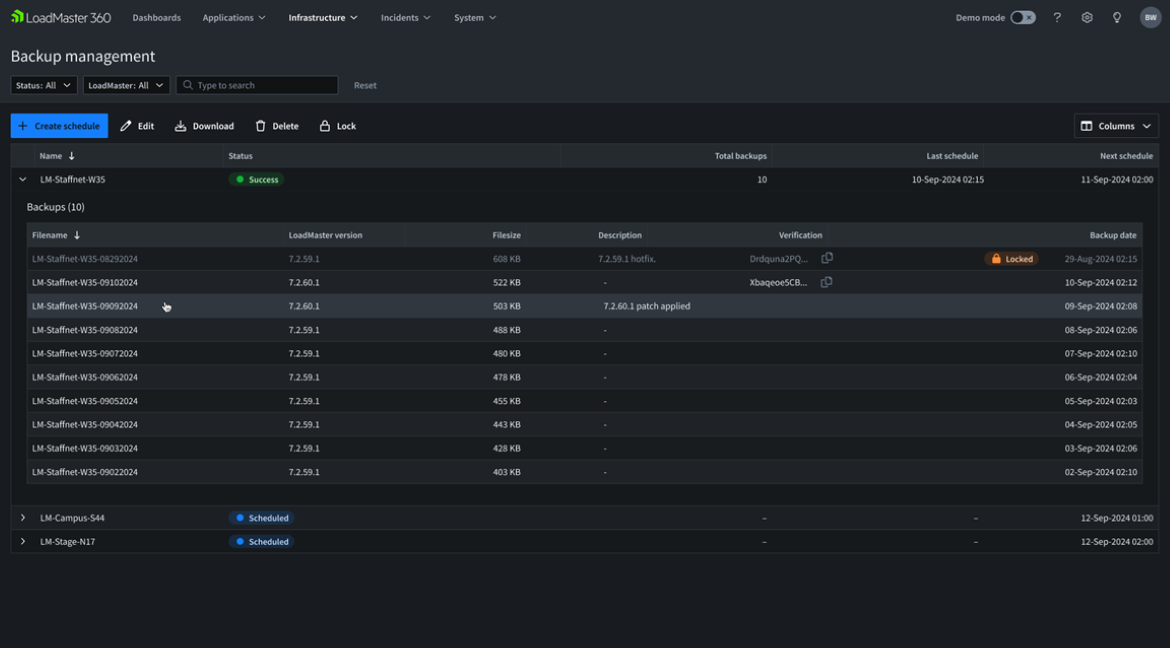Click the Type to search field
1170x648 pixels.
click(263, 86)
